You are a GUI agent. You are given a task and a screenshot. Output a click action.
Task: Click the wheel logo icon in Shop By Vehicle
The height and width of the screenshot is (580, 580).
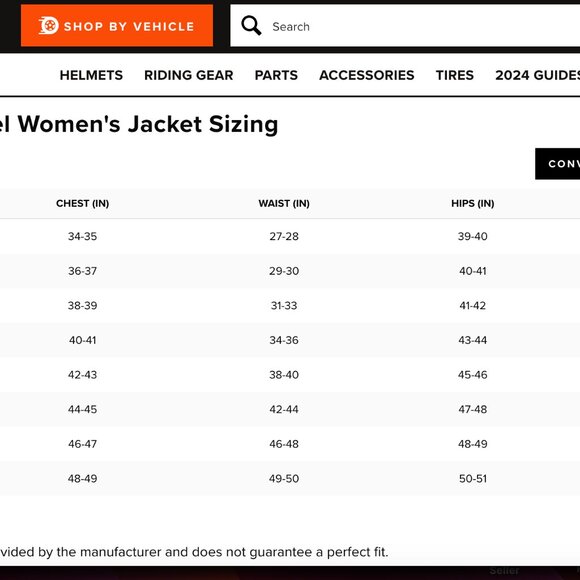(x=48, y=26)
